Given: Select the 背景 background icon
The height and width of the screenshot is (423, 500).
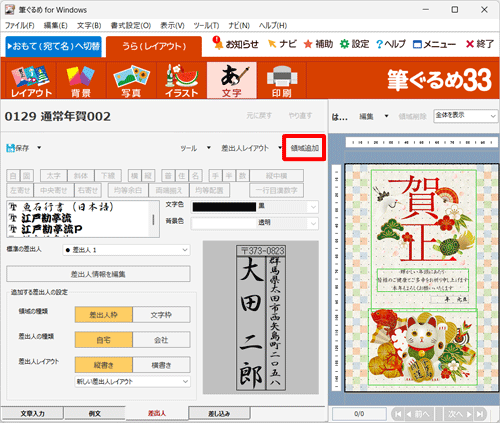Looking at the screenshot, I should [x=81, y=80].
